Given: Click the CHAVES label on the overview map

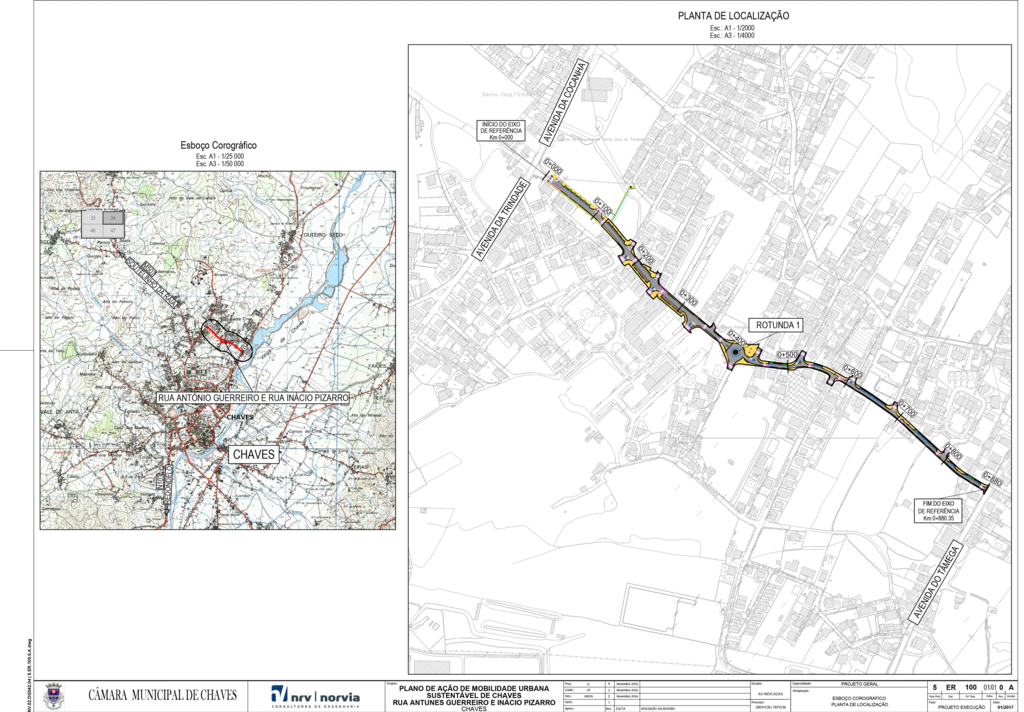Looking at the screenshot, I should coord(253,454).
